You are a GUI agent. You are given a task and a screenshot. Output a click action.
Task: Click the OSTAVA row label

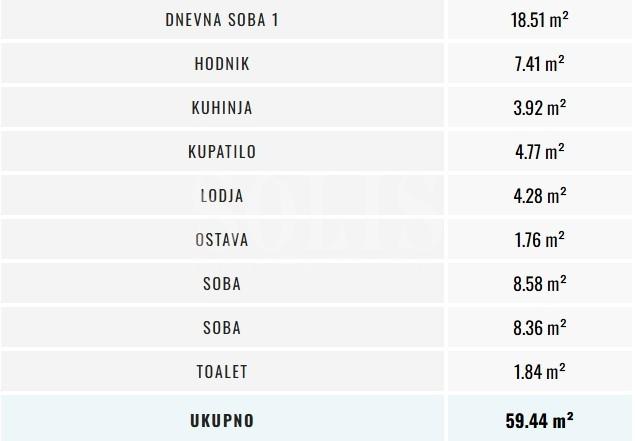(221, 240)
